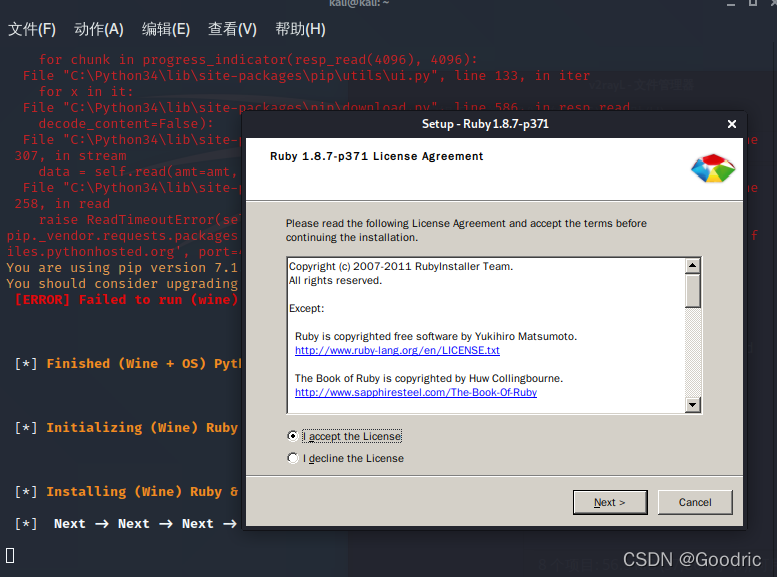Click the terminal cursor block

point(10,555)
